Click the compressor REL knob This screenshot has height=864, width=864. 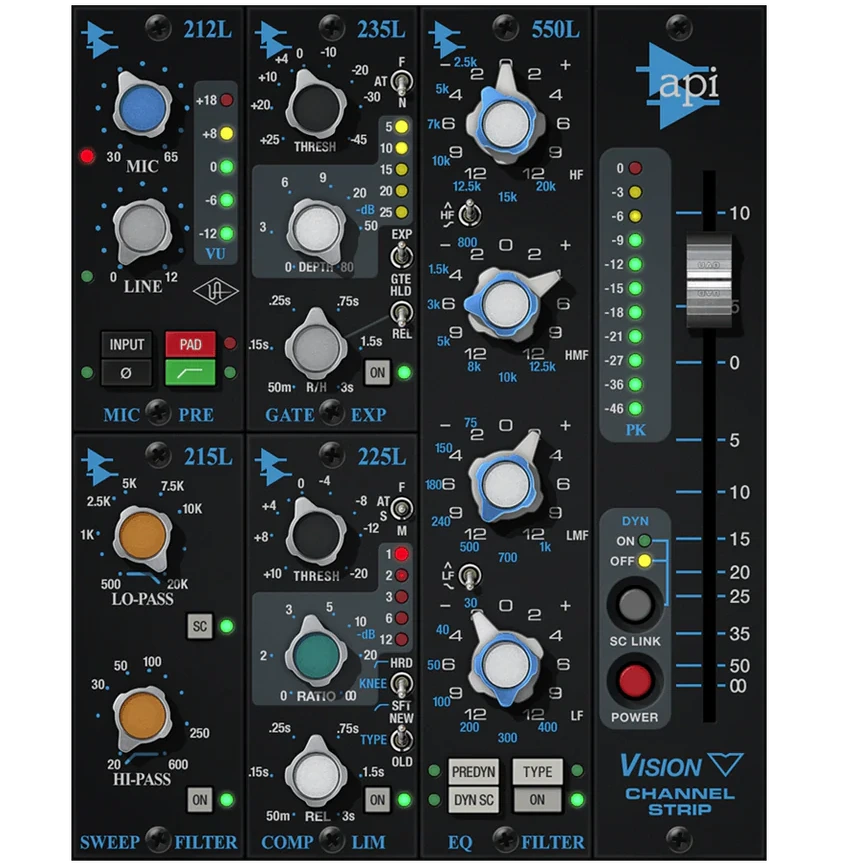pos(316,775)
